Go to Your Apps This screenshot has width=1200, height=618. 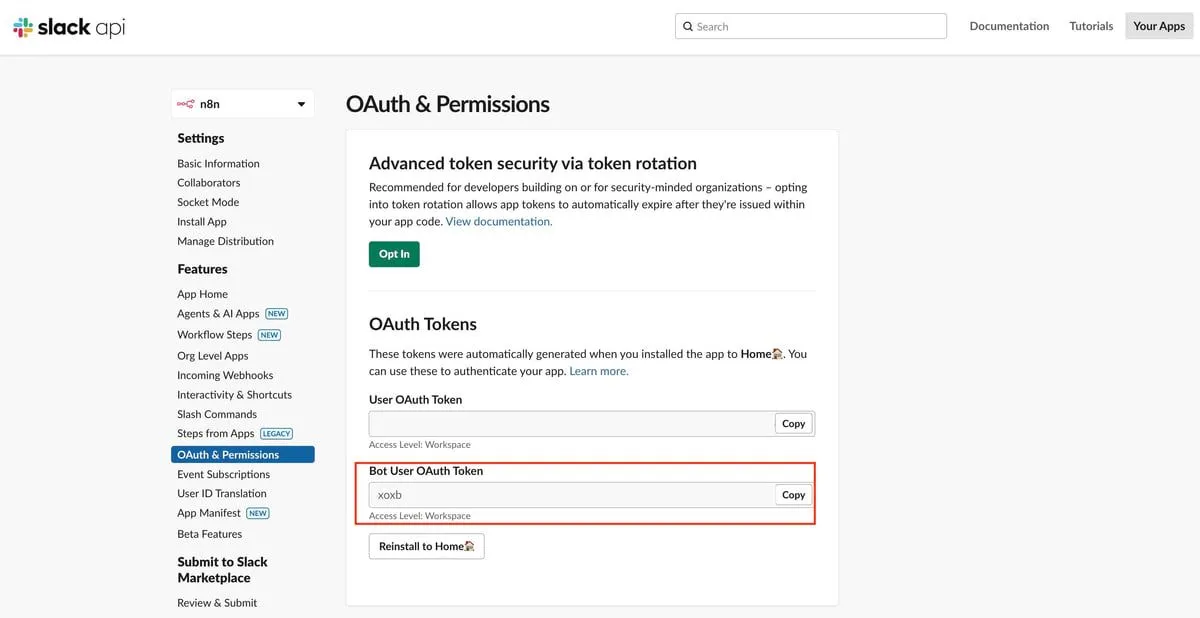coord(1159,26)
